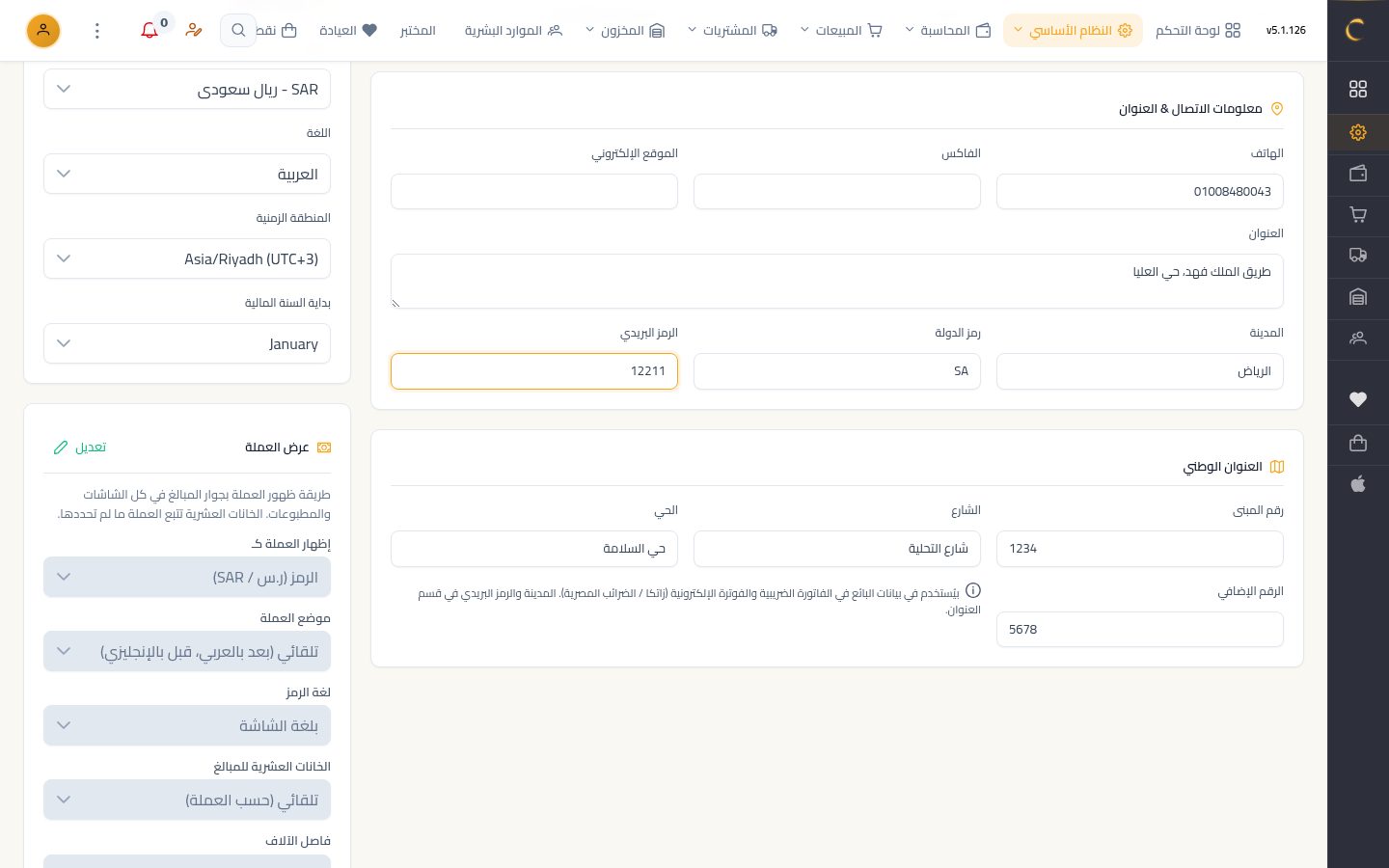Screen dimensions: 1389x868
Task: Go to لوحة التحكم dashboard
Action: tap(1198, 31)
